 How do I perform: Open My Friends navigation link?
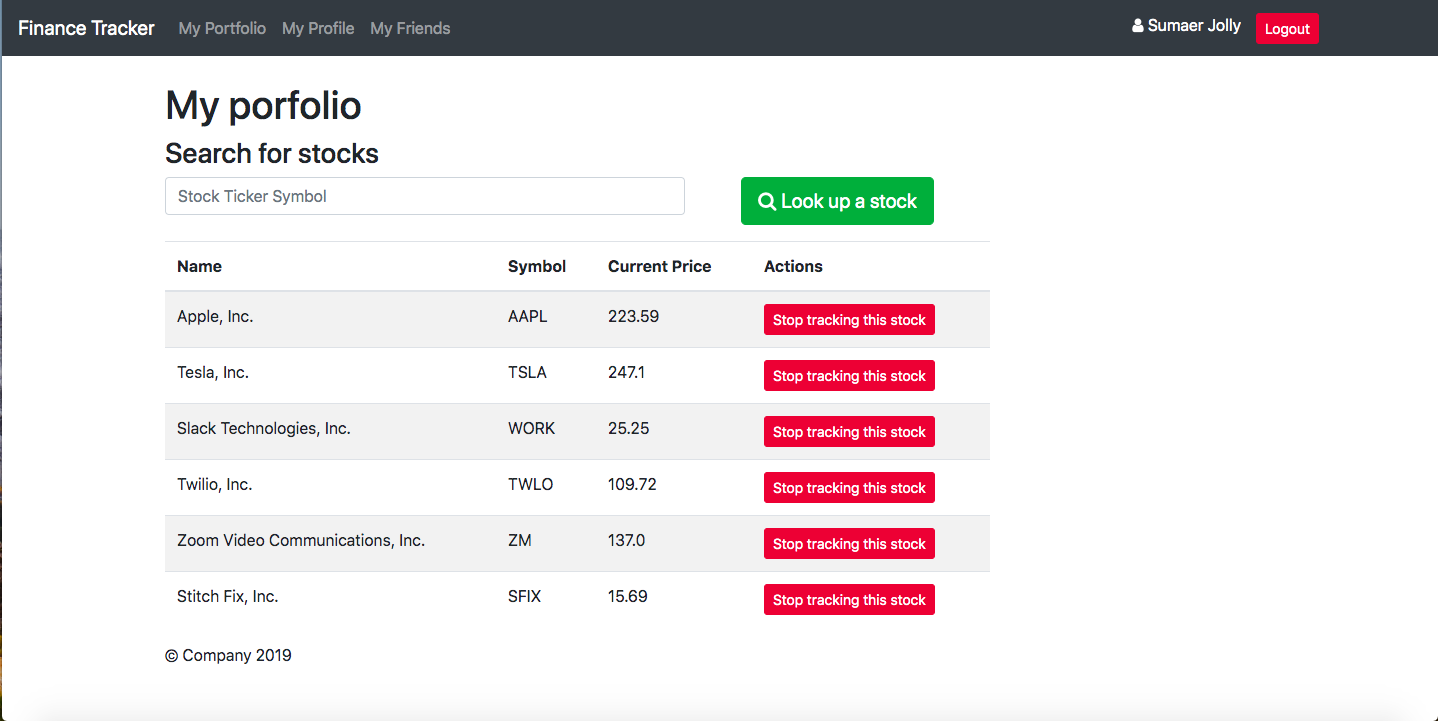410,28
